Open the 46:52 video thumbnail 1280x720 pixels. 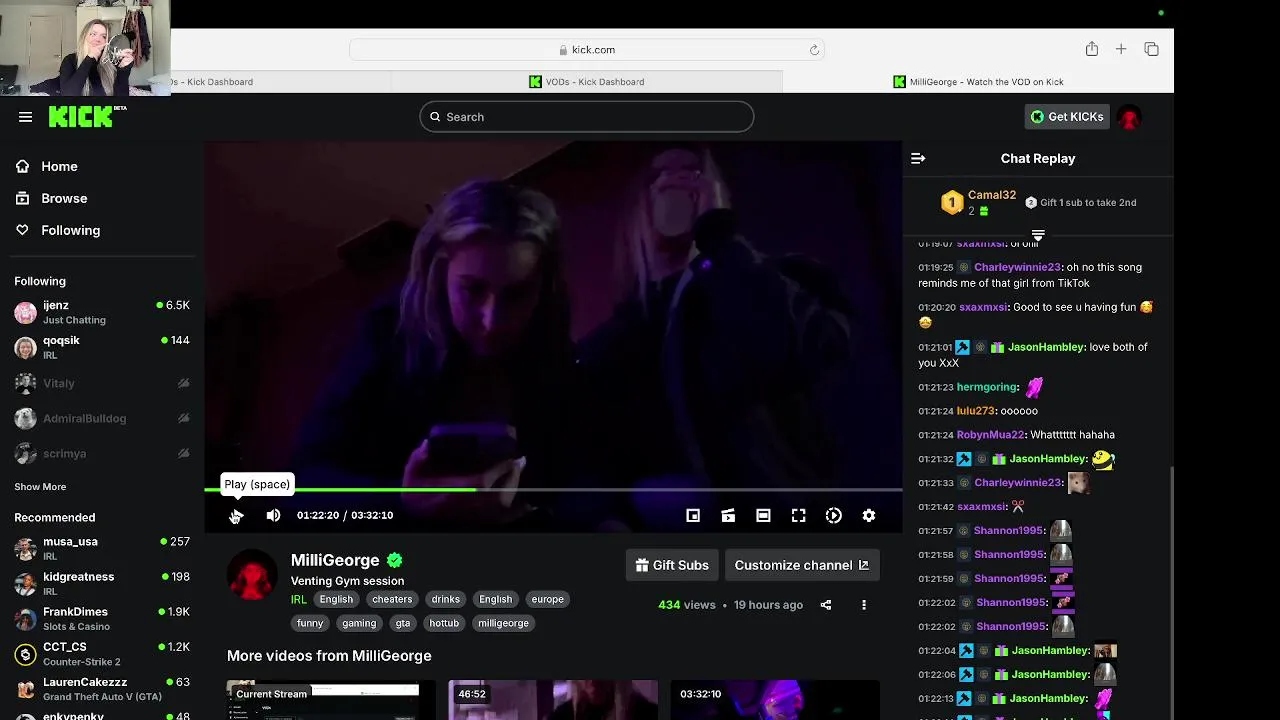tap(553, 700)
